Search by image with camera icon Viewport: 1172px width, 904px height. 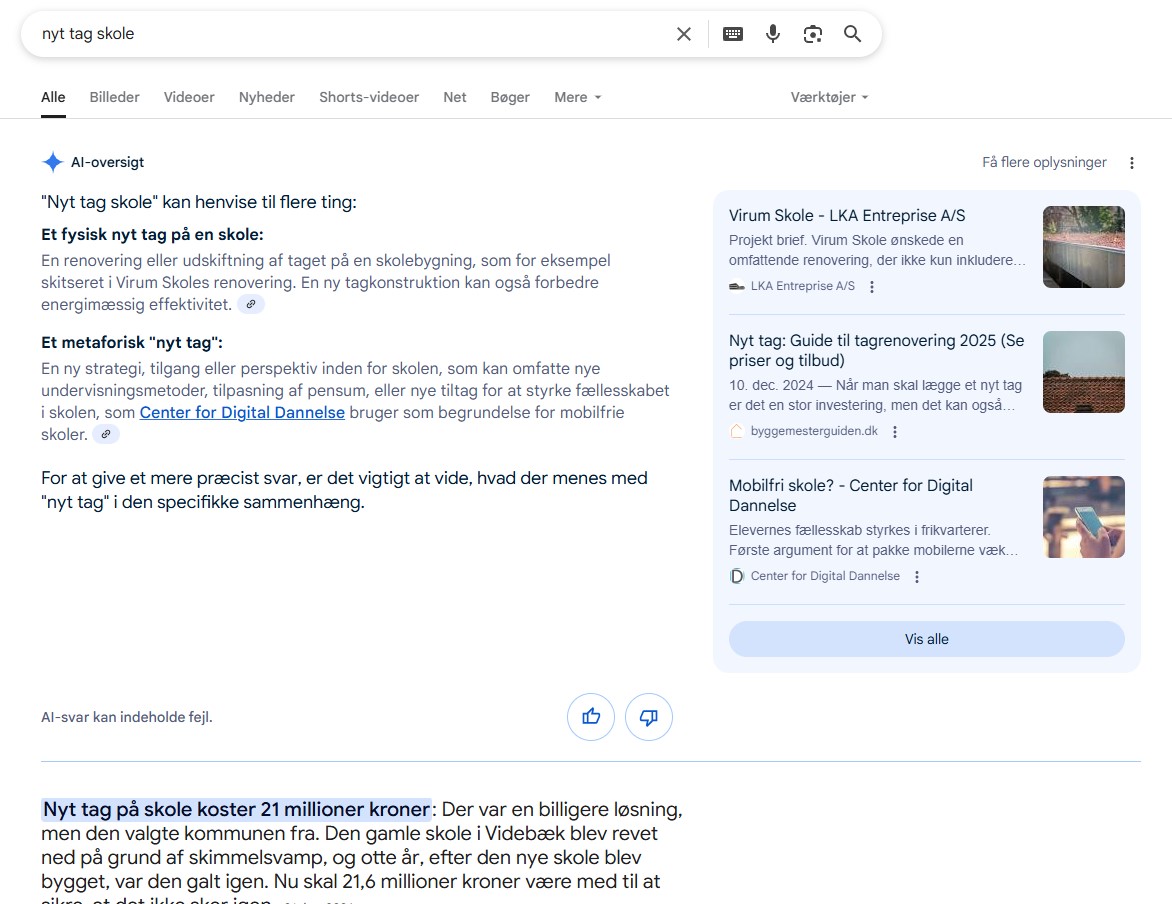pyautogui.click(x=813, y=34)
